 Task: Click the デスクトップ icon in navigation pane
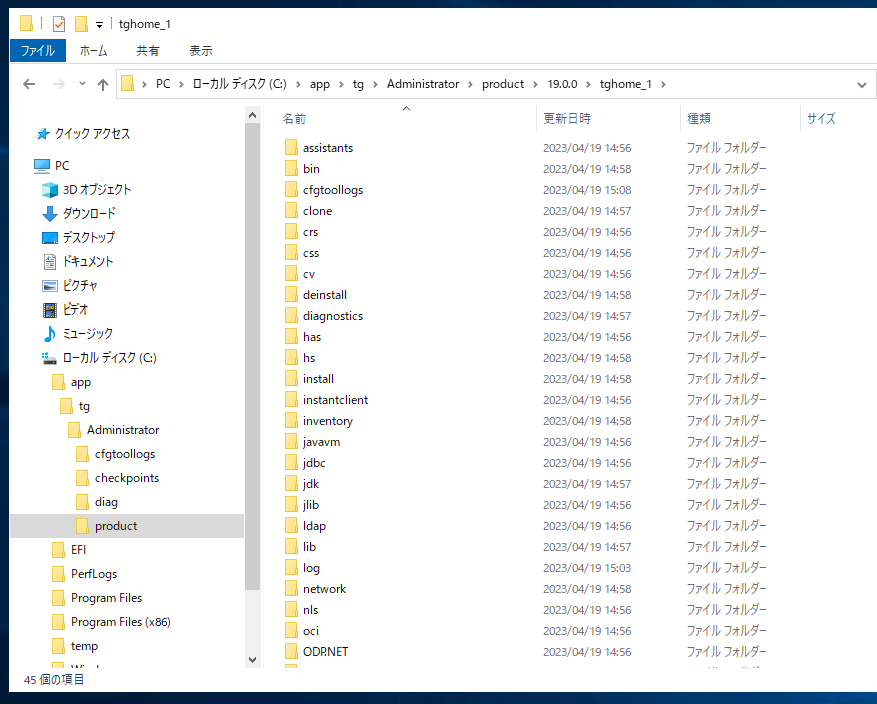coord(50,238)
